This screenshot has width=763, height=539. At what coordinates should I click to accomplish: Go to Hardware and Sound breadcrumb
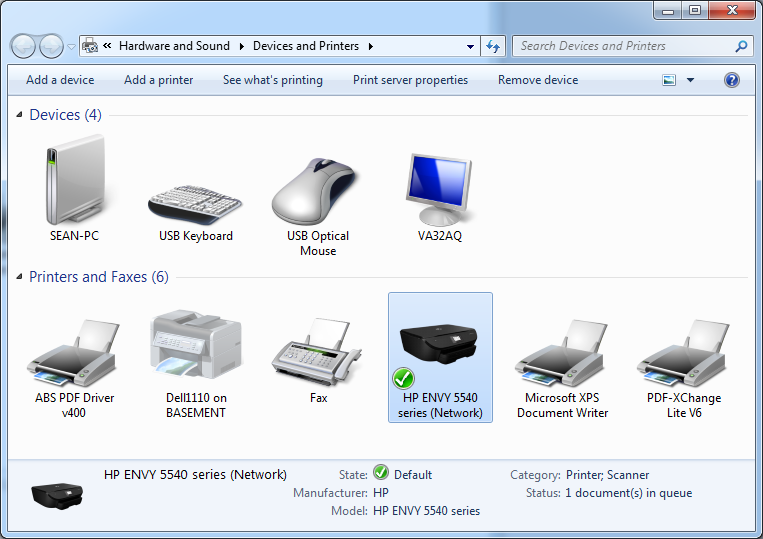[x=174, y=46]
